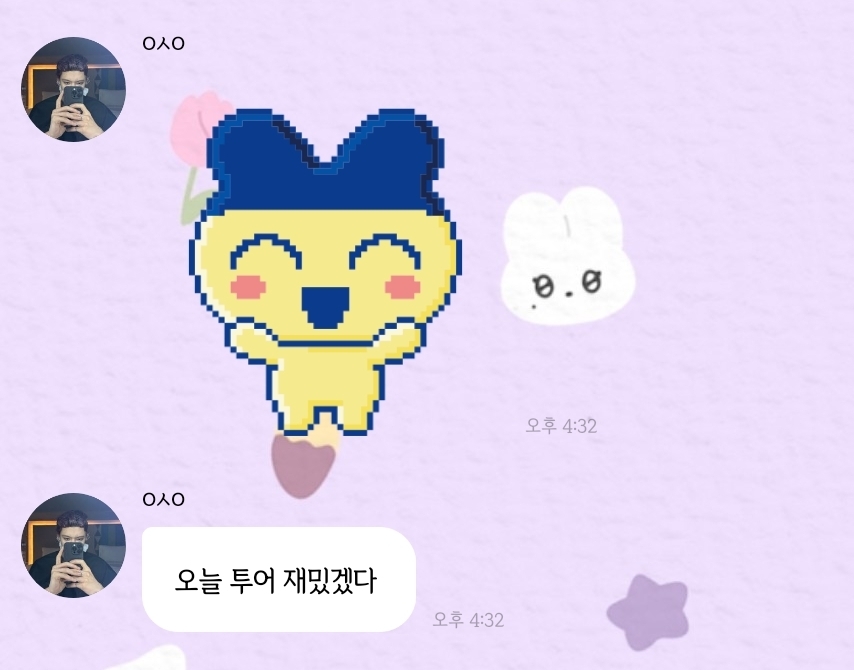The height and width of the screenshot is (670, 854).
Task: Select the 오늘 투어 재밌겠다 message bubble
Action: coord(279,580)
